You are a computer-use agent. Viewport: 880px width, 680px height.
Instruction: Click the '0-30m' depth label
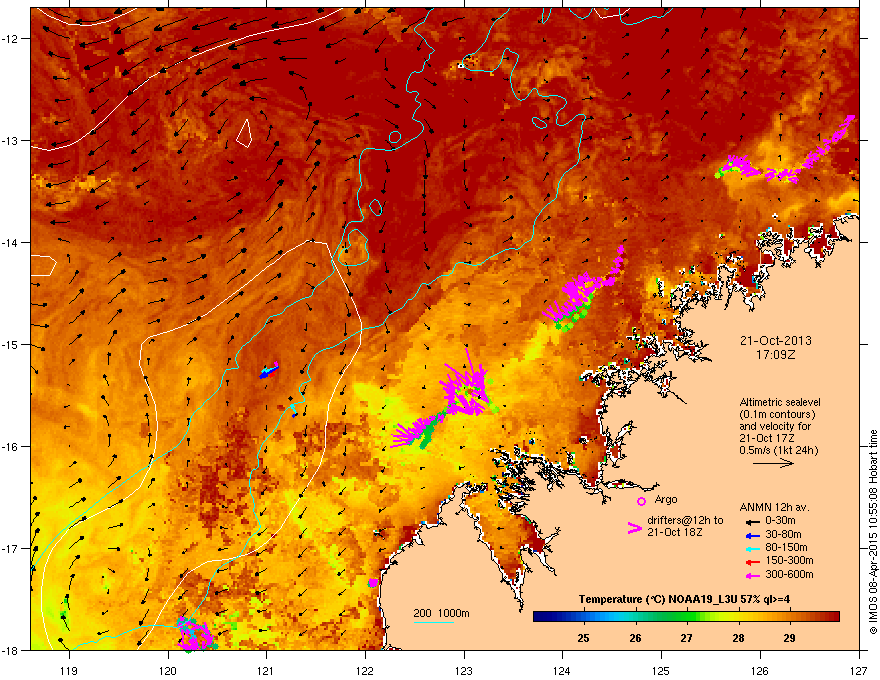tap(781, 521)
